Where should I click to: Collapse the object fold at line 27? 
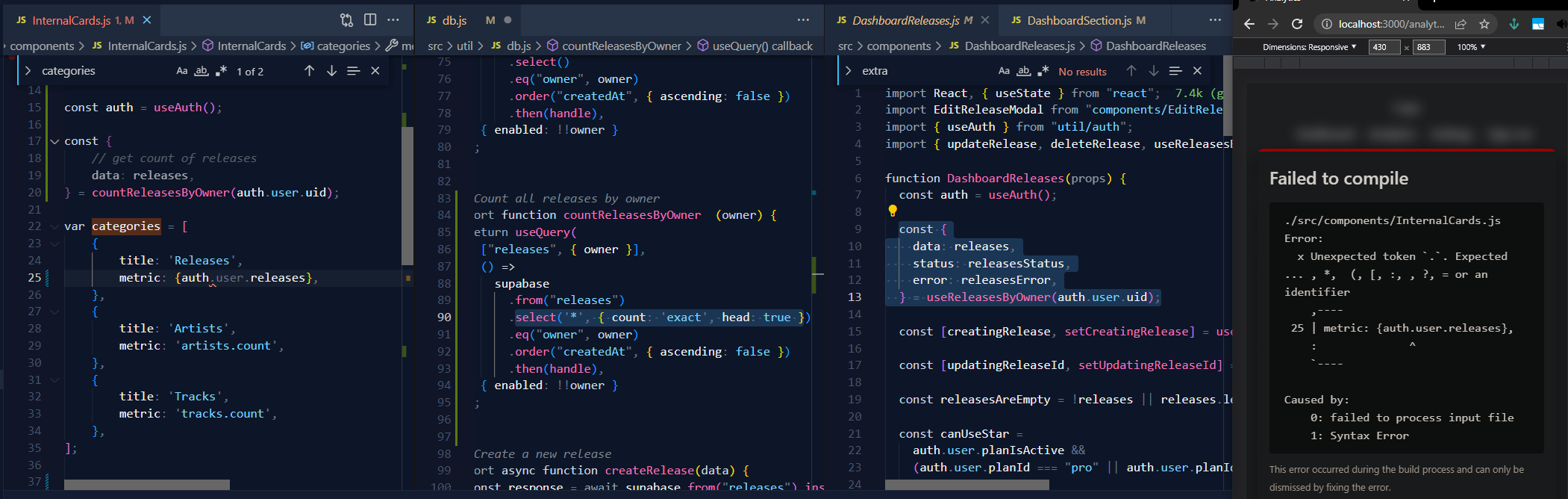click(54, 312)
